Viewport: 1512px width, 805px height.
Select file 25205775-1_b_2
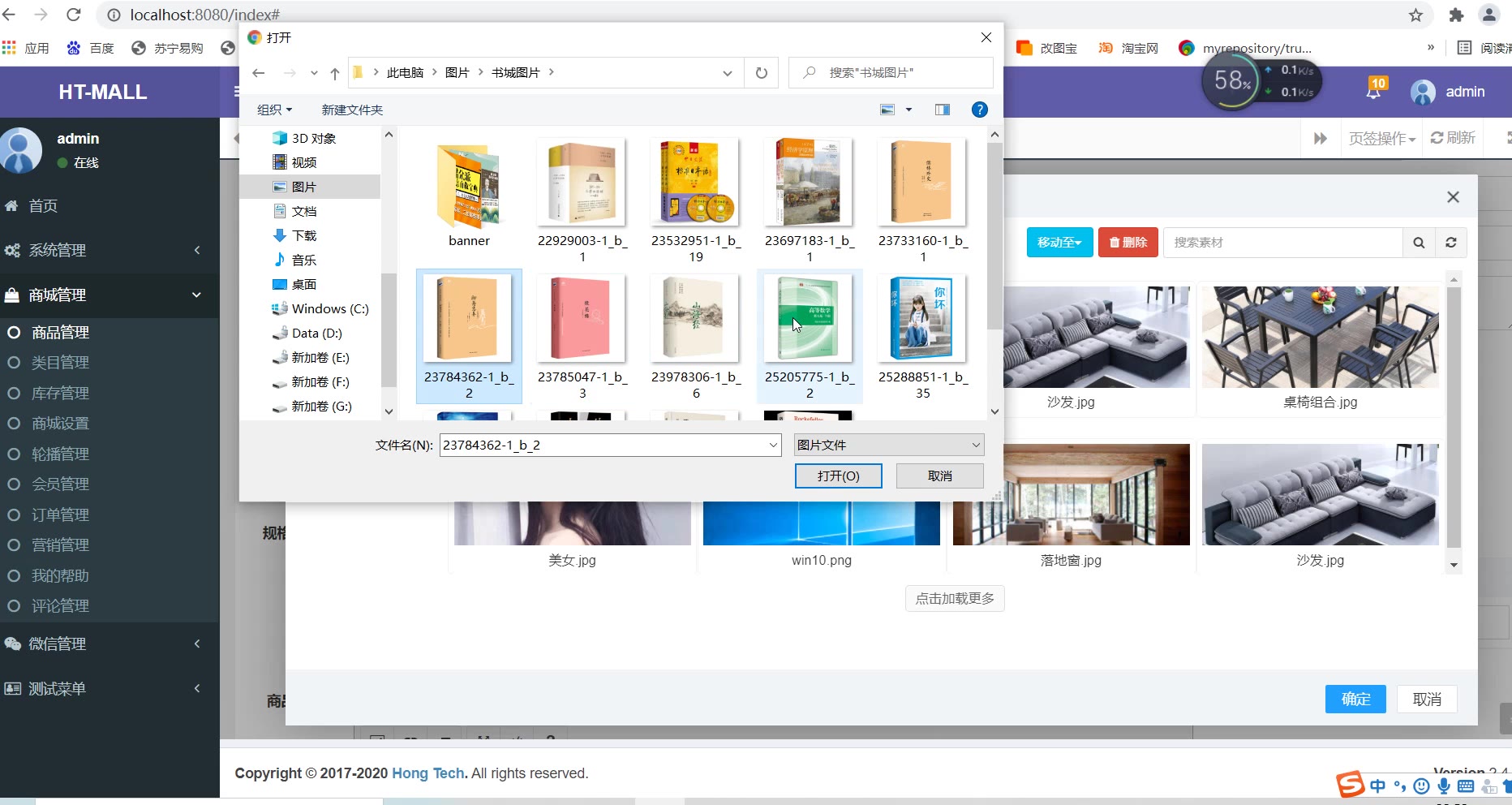[x=810, y=336]
